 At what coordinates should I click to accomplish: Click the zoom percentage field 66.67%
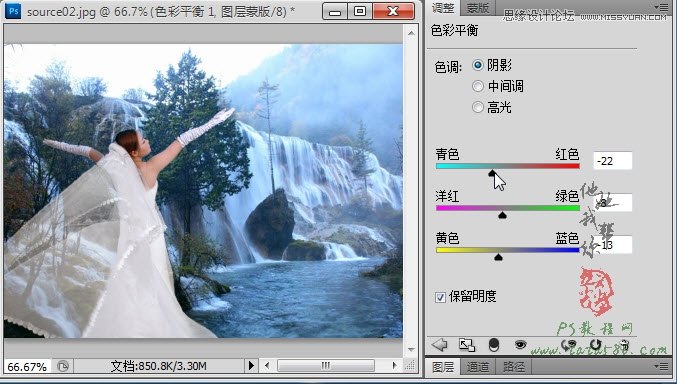pos(27,367)
